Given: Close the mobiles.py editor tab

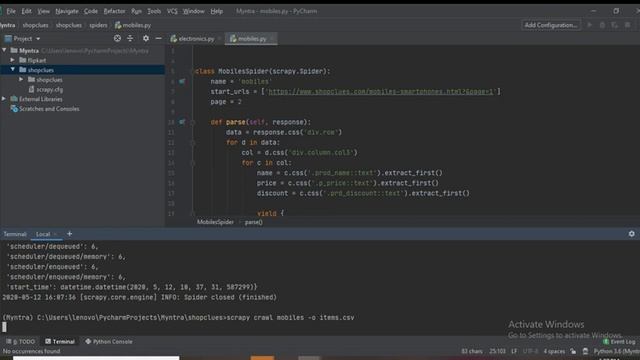Looking at the screenshot, I should (x=272, y=39).
